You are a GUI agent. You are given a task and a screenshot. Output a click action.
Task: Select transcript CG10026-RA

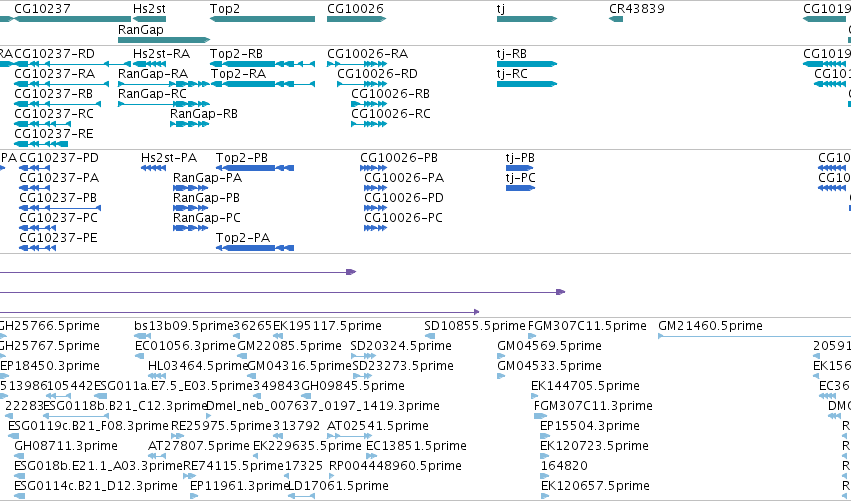pos(367,54)
